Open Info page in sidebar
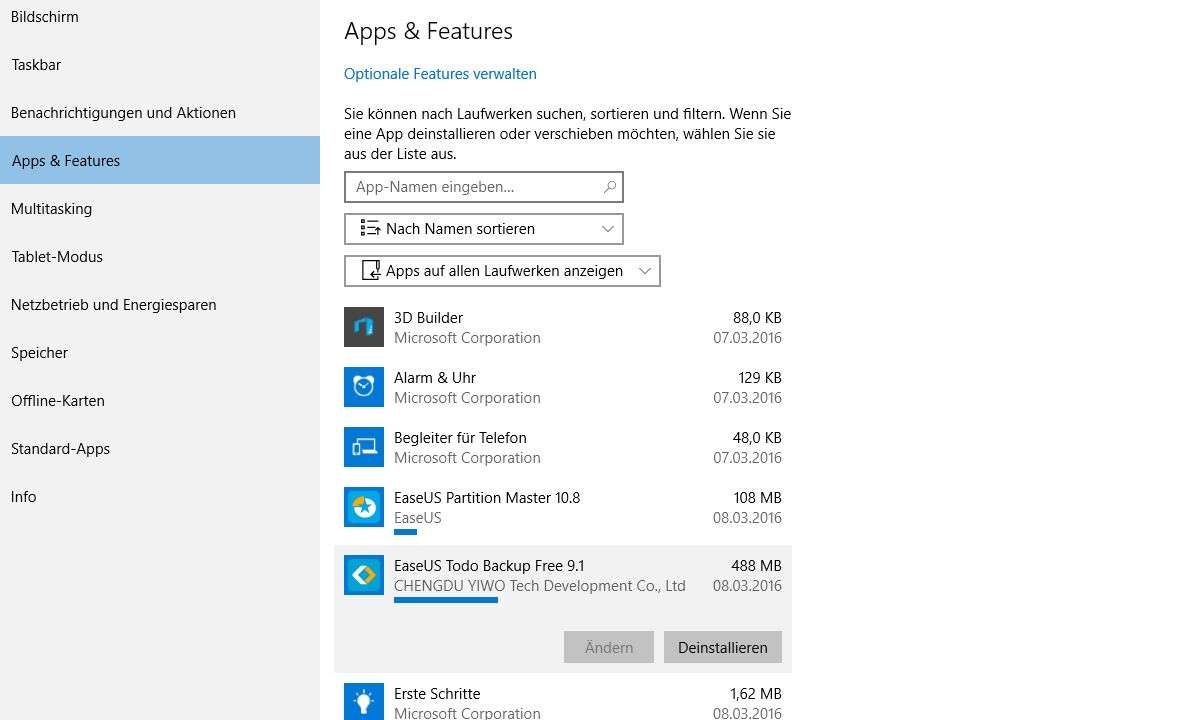Screen dimensions: 1200x720 (160, 497)
